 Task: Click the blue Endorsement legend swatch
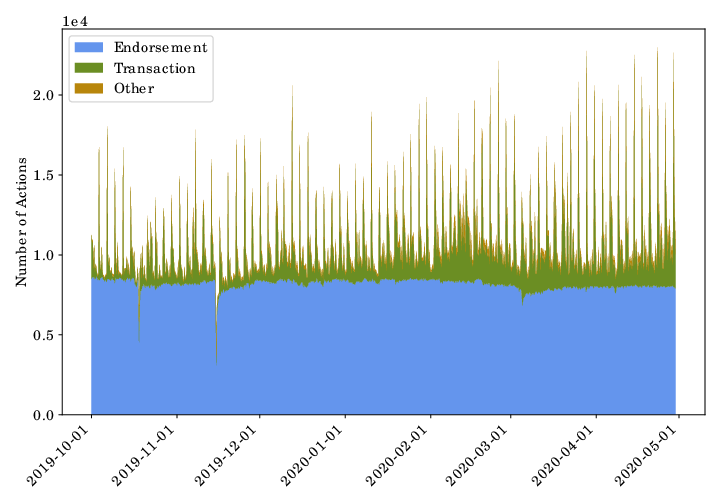89,47
